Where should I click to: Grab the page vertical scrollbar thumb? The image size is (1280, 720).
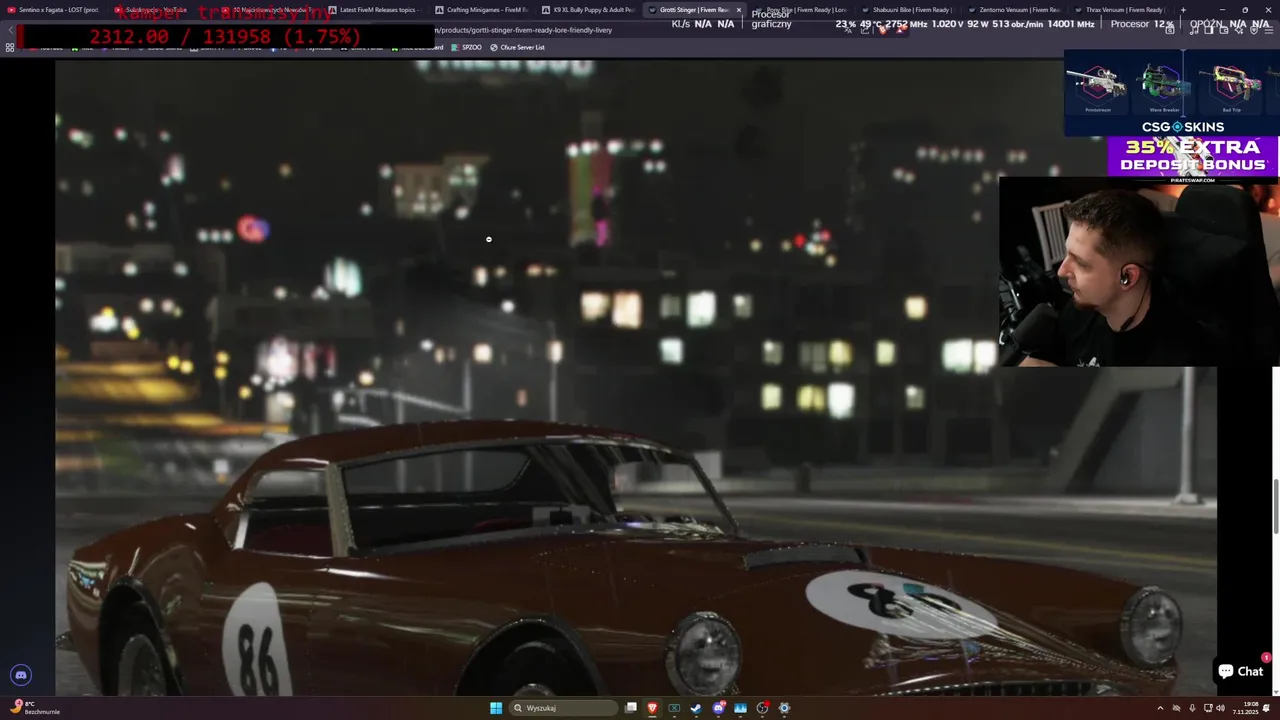(1275, 506)
